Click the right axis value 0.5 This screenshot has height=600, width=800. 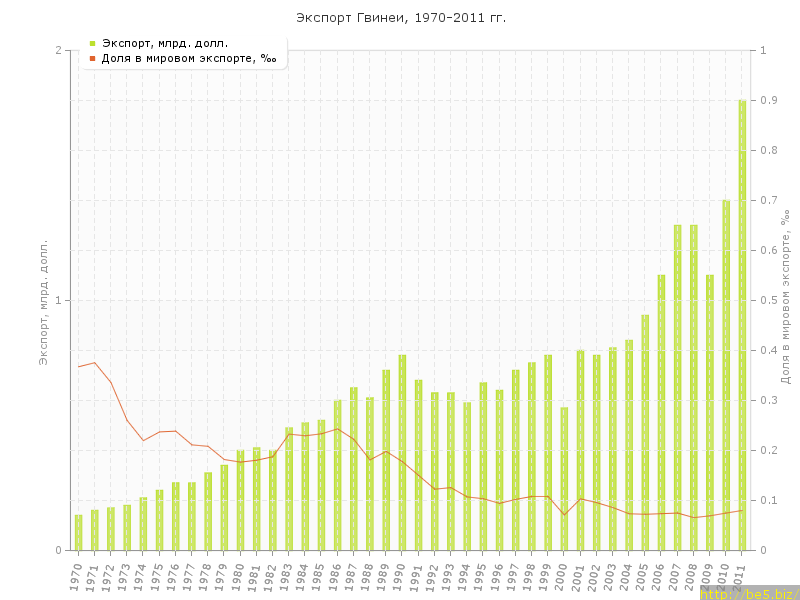(768, 301)
